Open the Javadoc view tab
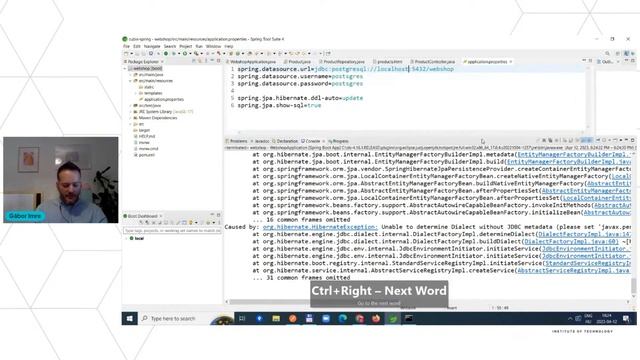This screenshot has height=360, width=640. pyautogui.click(x=260, y=141)
